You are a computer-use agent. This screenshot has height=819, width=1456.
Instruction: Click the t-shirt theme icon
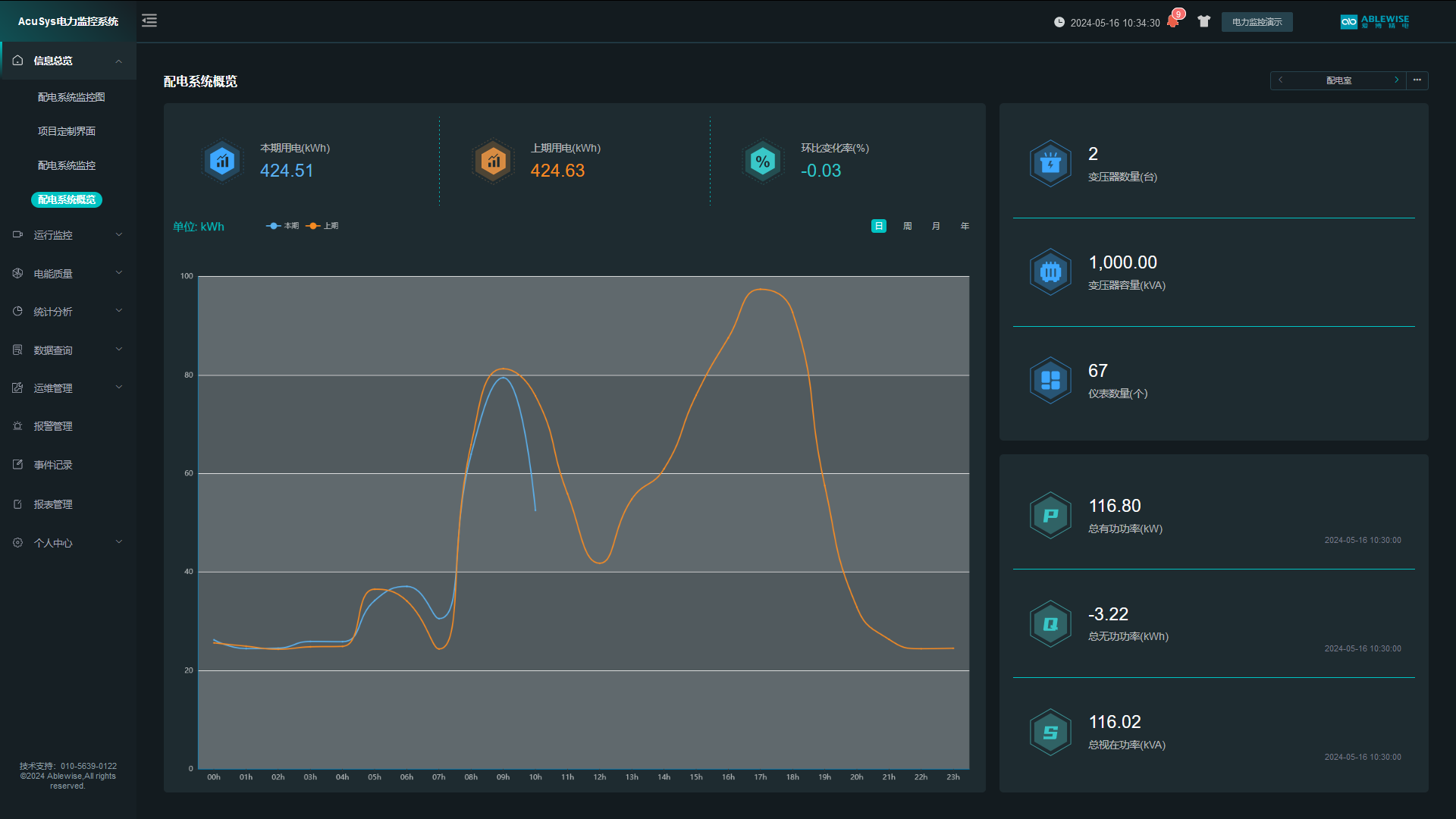click(x=1203, y=21)
